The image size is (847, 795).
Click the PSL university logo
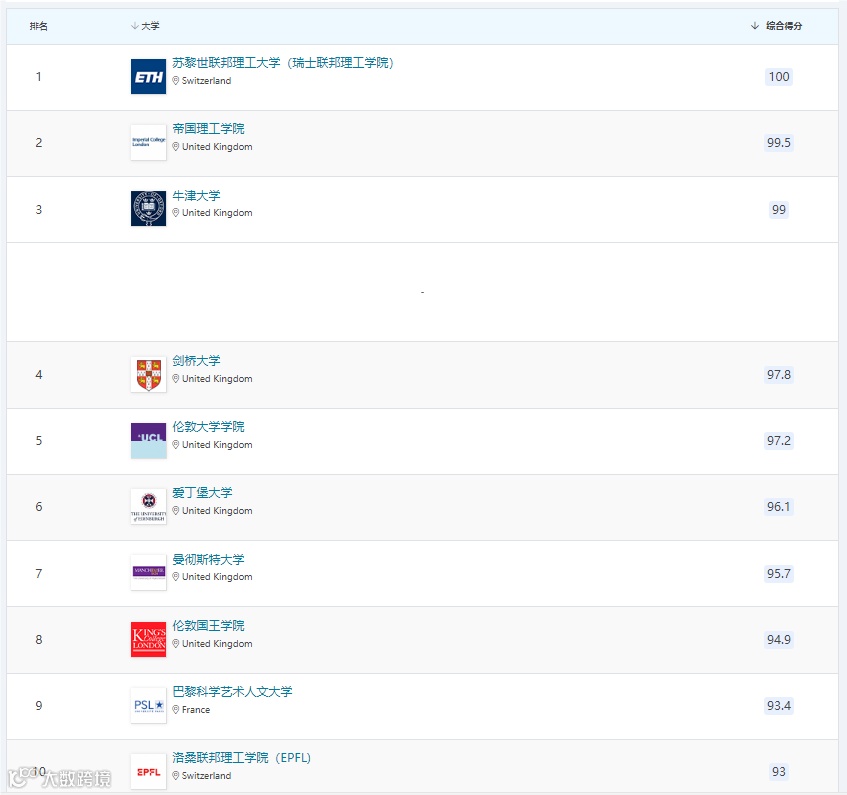[x=149, y=705]
